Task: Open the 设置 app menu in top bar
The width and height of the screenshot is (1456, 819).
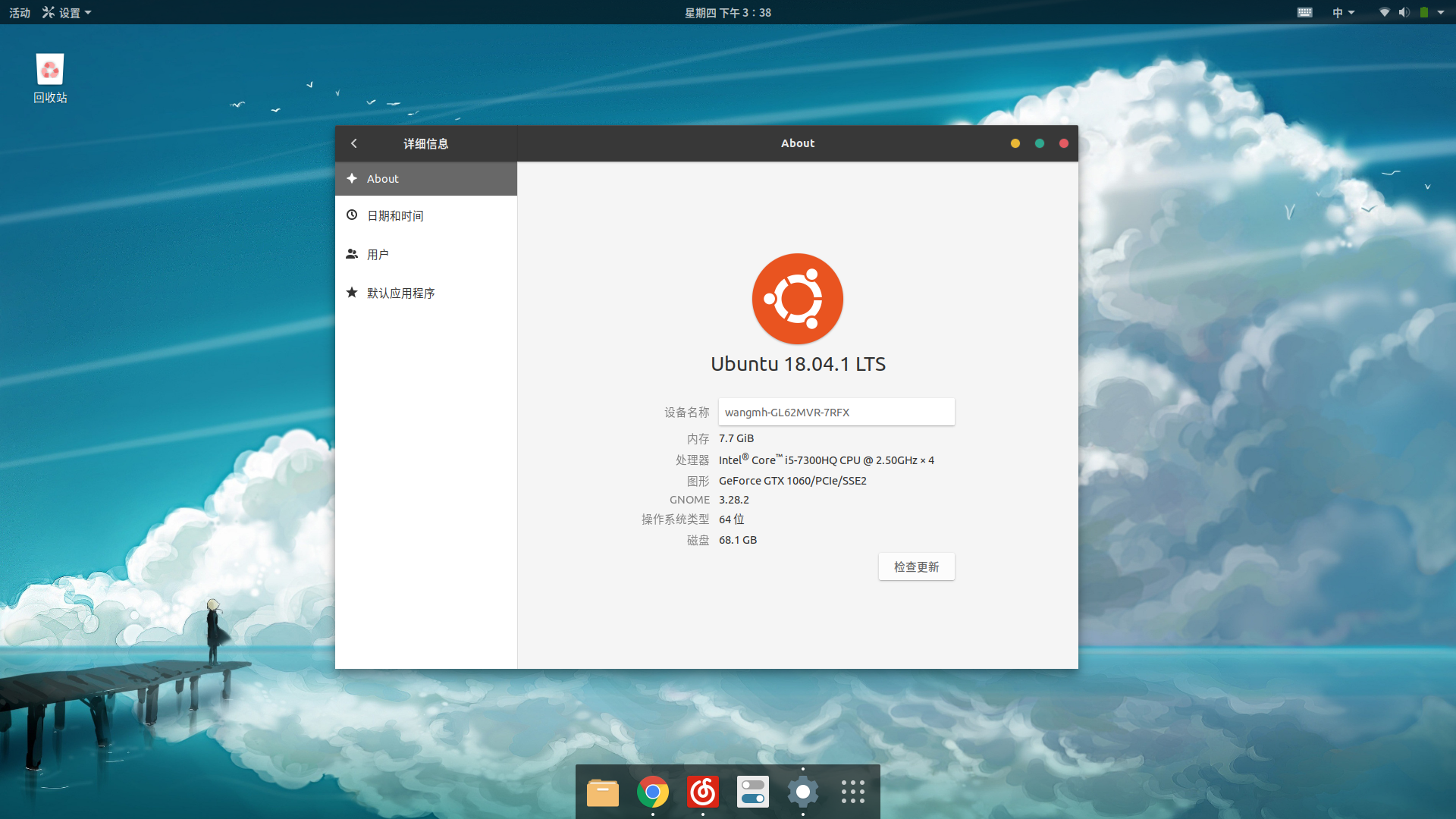Action: coord(67,13)
